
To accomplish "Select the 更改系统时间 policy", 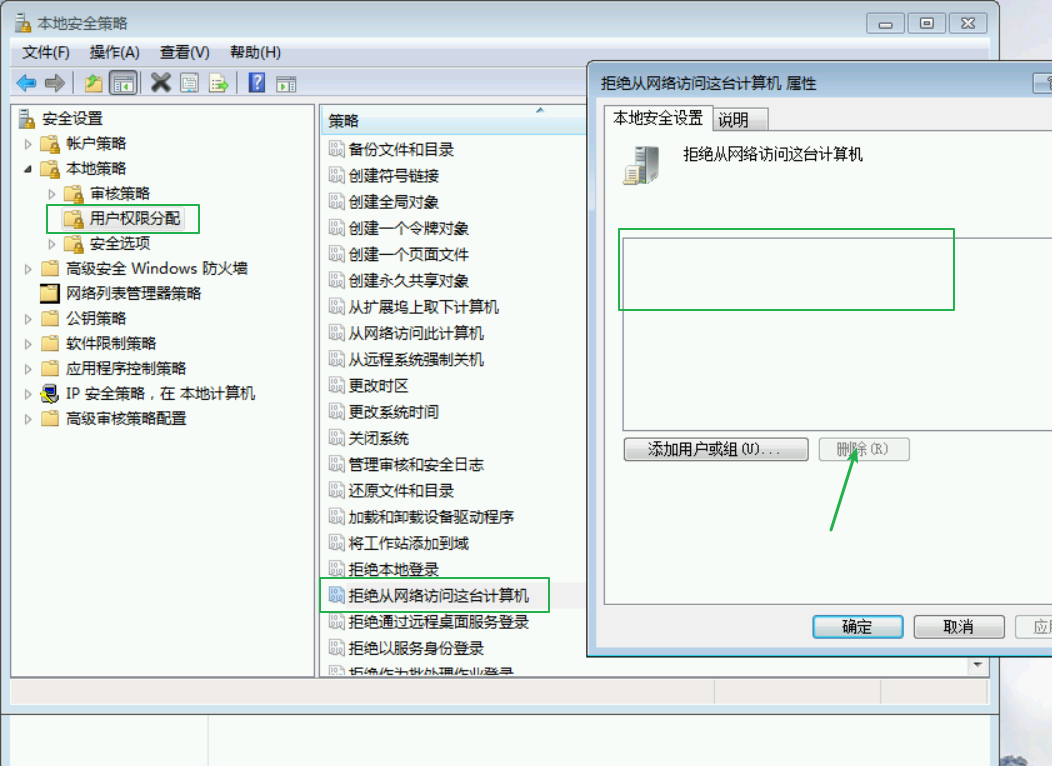I will pyautogui.click(x=393, y=412).
